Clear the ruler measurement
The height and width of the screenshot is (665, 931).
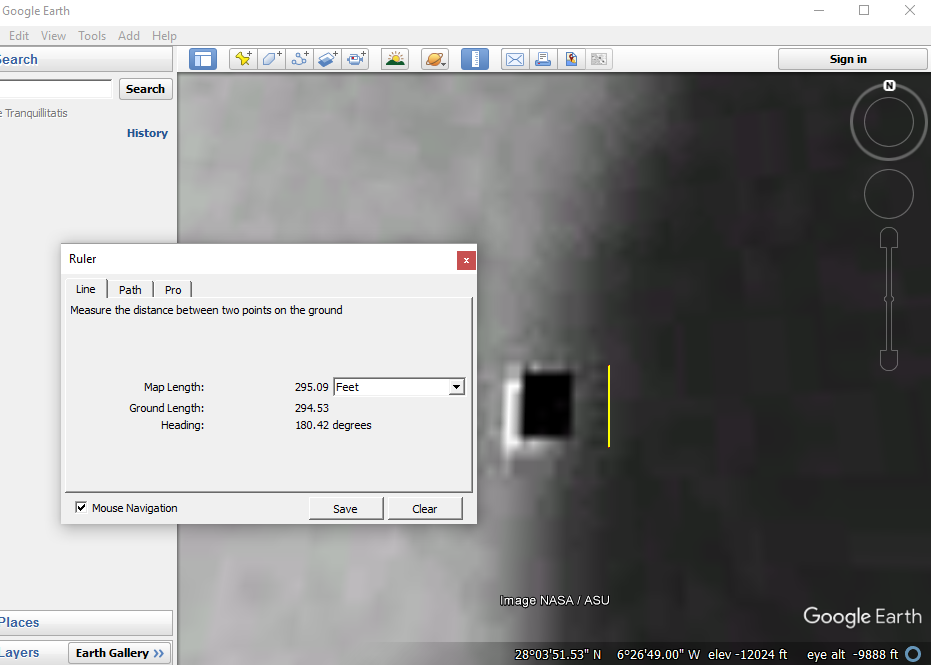(425, 509)
